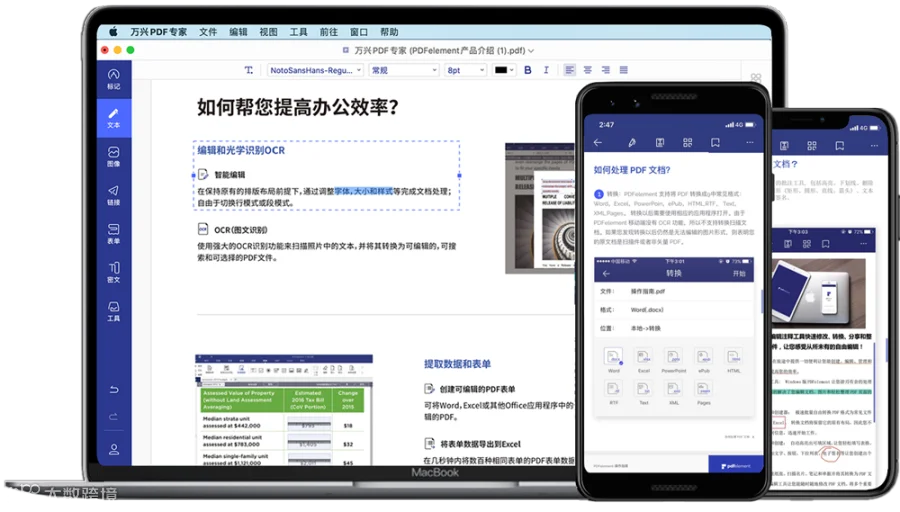
Task: Open the 工具 tools panel in sidebar
Action: pyautogui.click(x=114, y=311)
